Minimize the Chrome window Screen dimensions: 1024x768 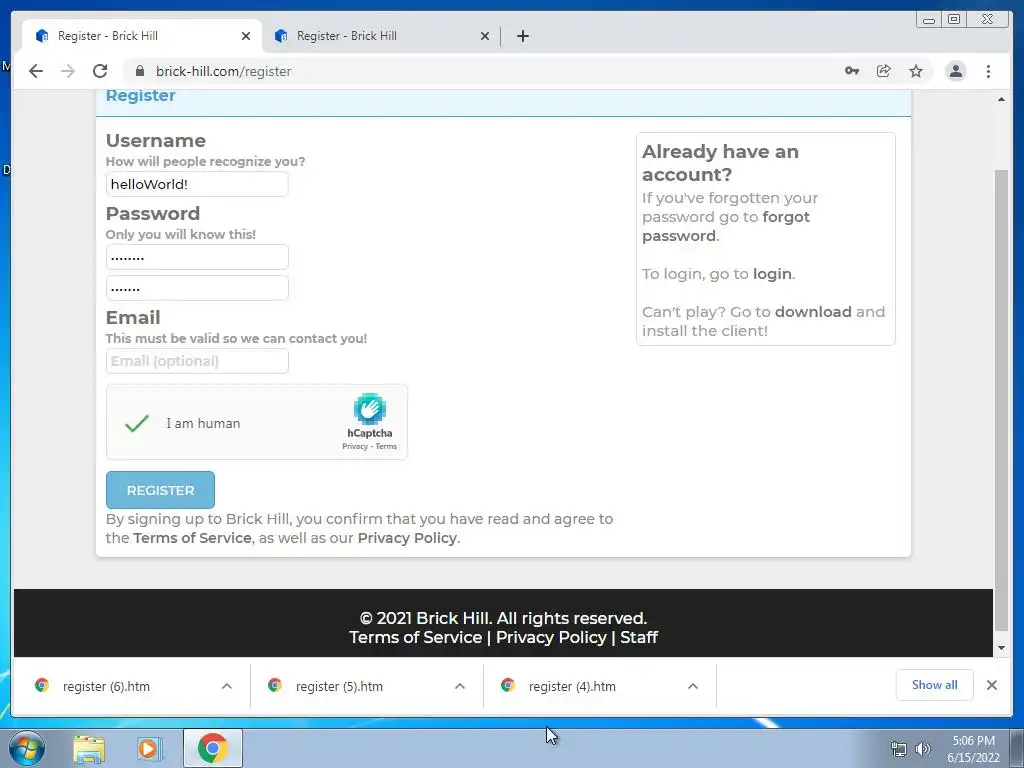929,20
